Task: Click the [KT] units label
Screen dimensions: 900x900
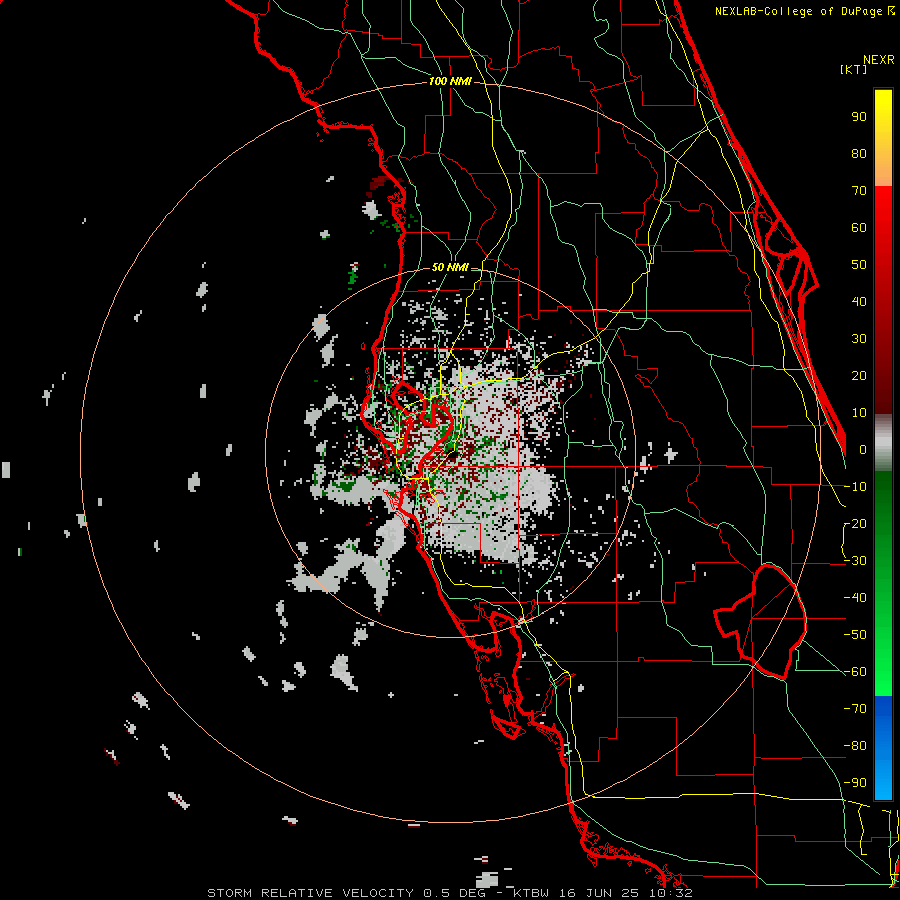Action: click(x=853, y=69)
